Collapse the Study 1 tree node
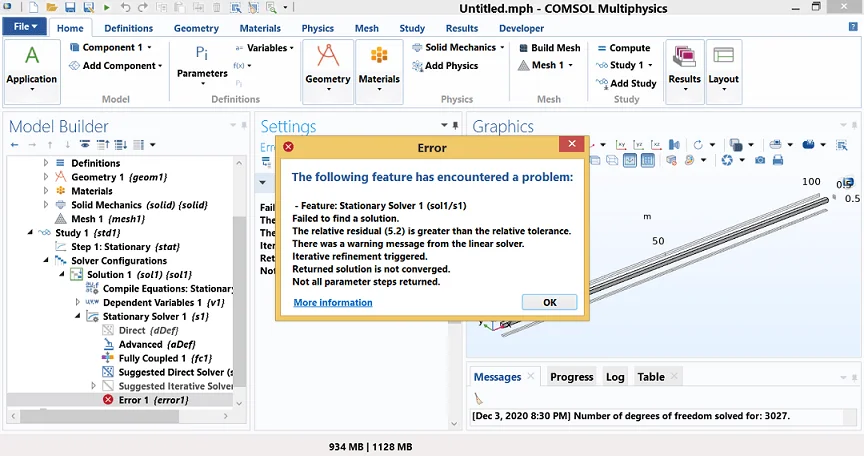Image resolution: width=864 pixels, height=456 pixels. click(x=30, y=232)
